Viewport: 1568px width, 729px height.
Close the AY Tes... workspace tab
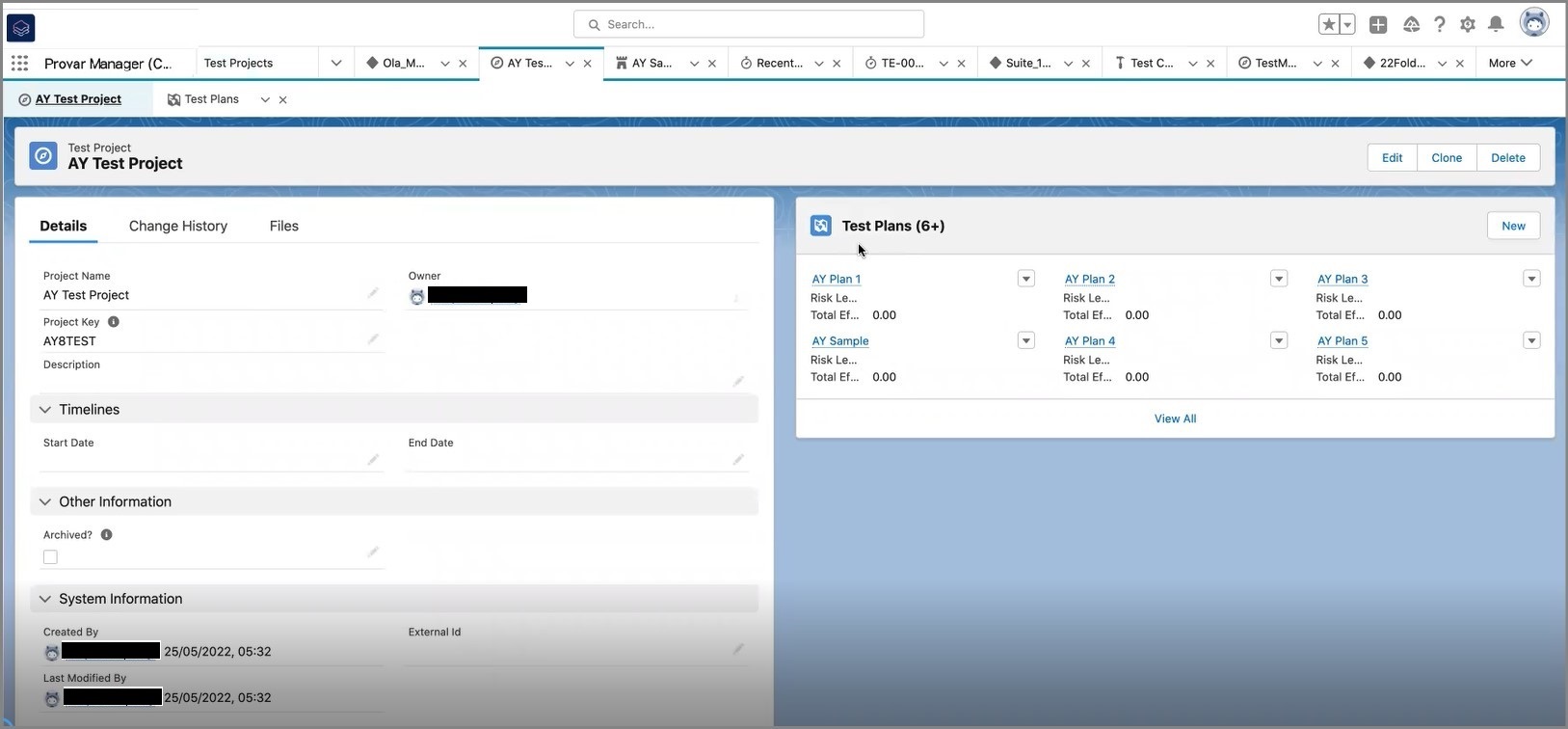click(x=587, y=64)
